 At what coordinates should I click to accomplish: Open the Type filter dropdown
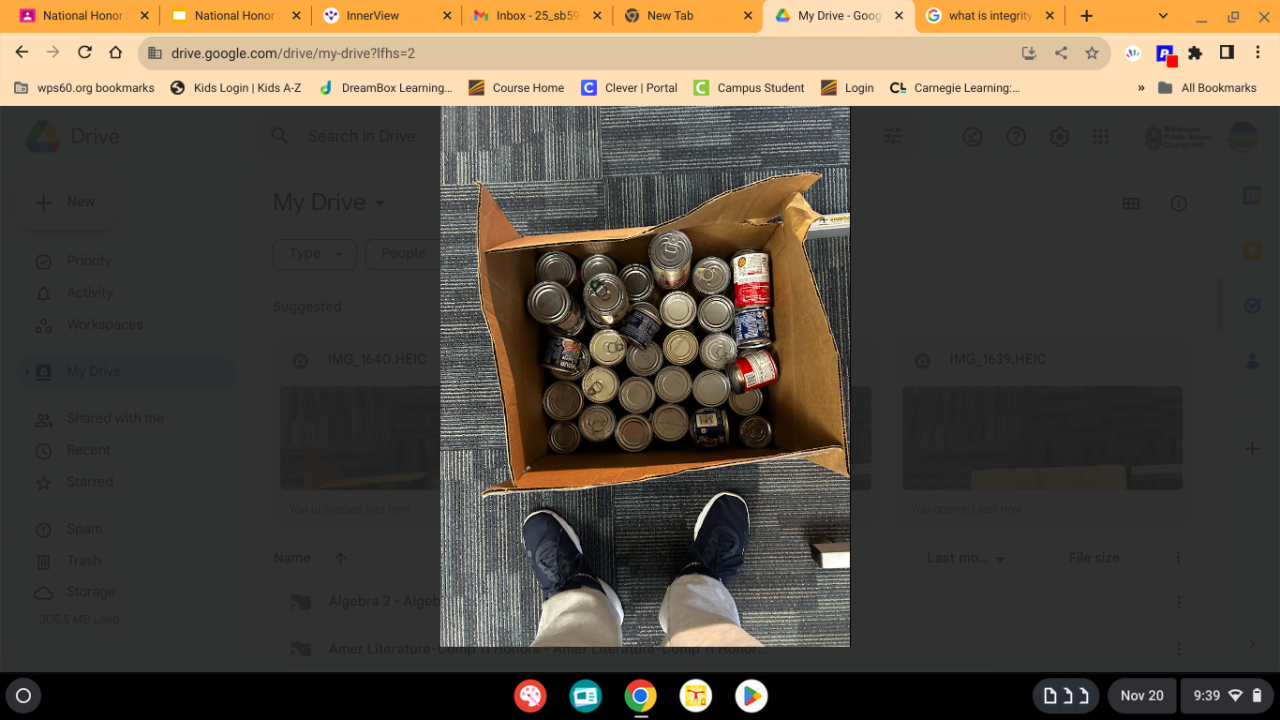[314, 254]
